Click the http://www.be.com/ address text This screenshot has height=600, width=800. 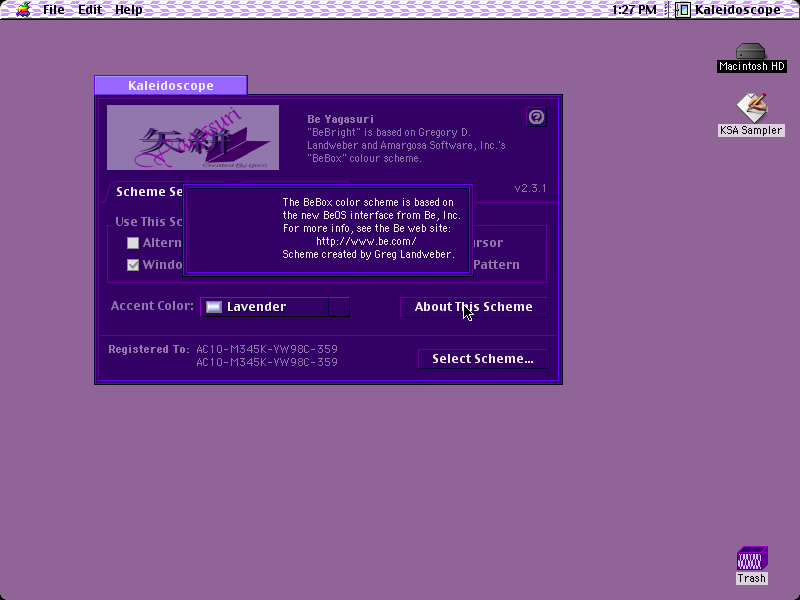pyautogui.click(x=366, y=241)
